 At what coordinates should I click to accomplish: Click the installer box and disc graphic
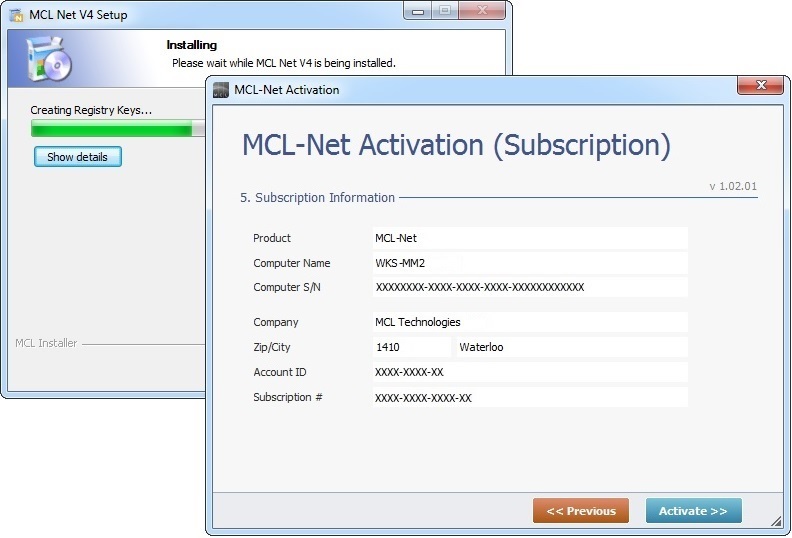(x=49, y=59)
